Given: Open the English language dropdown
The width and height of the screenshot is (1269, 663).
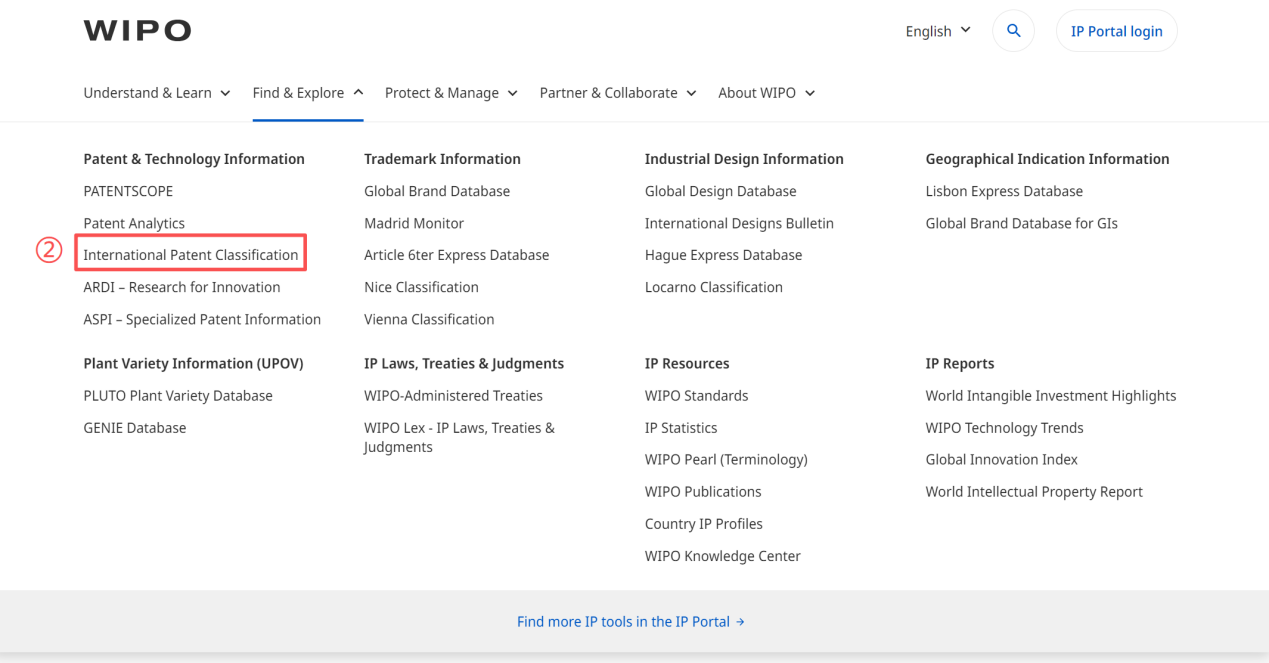Looking at the screenshot, I should pyautogui.click(x=937, y=31).
